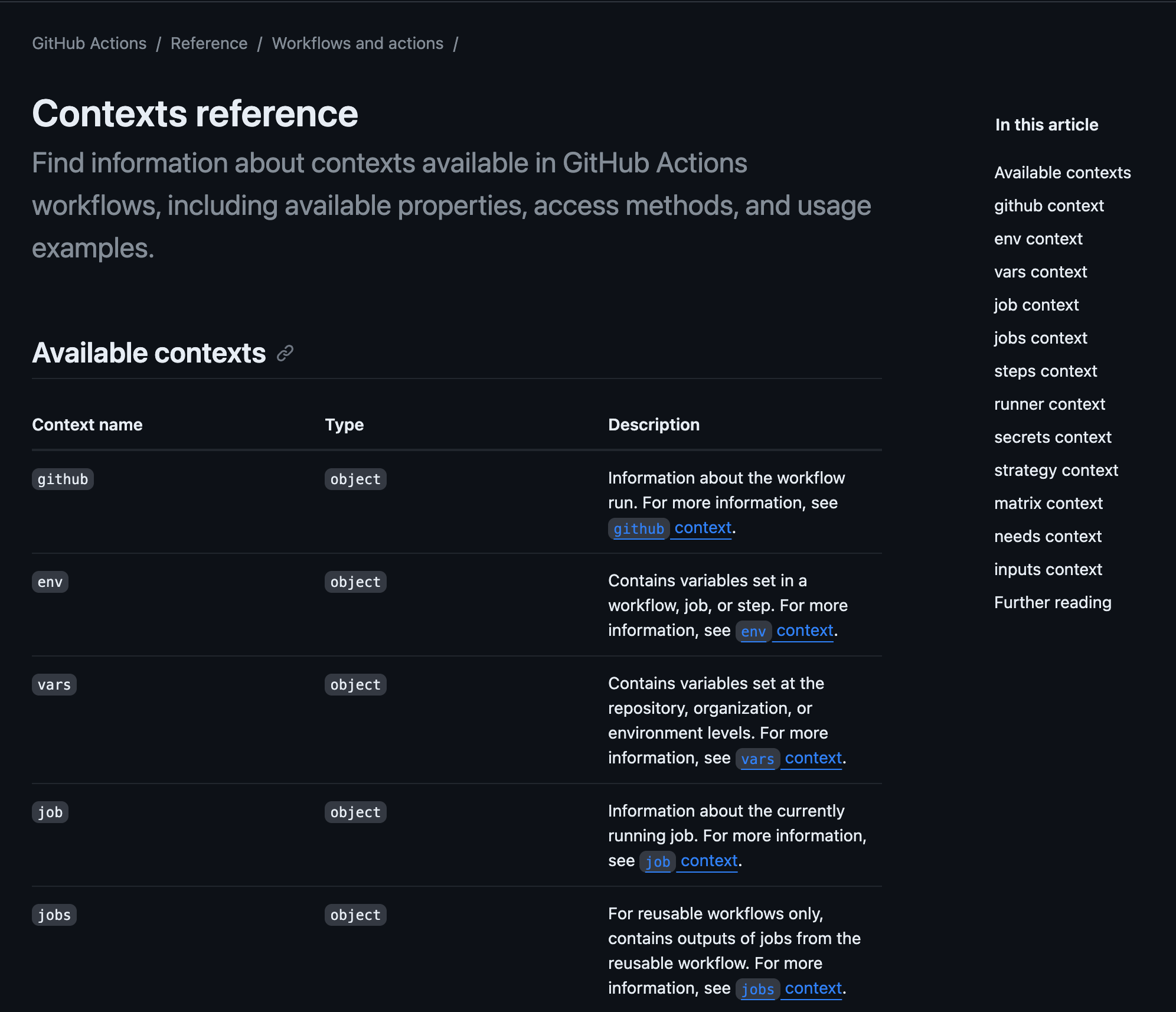
Task: Follow the github context link in table
Action: point(672,528)
